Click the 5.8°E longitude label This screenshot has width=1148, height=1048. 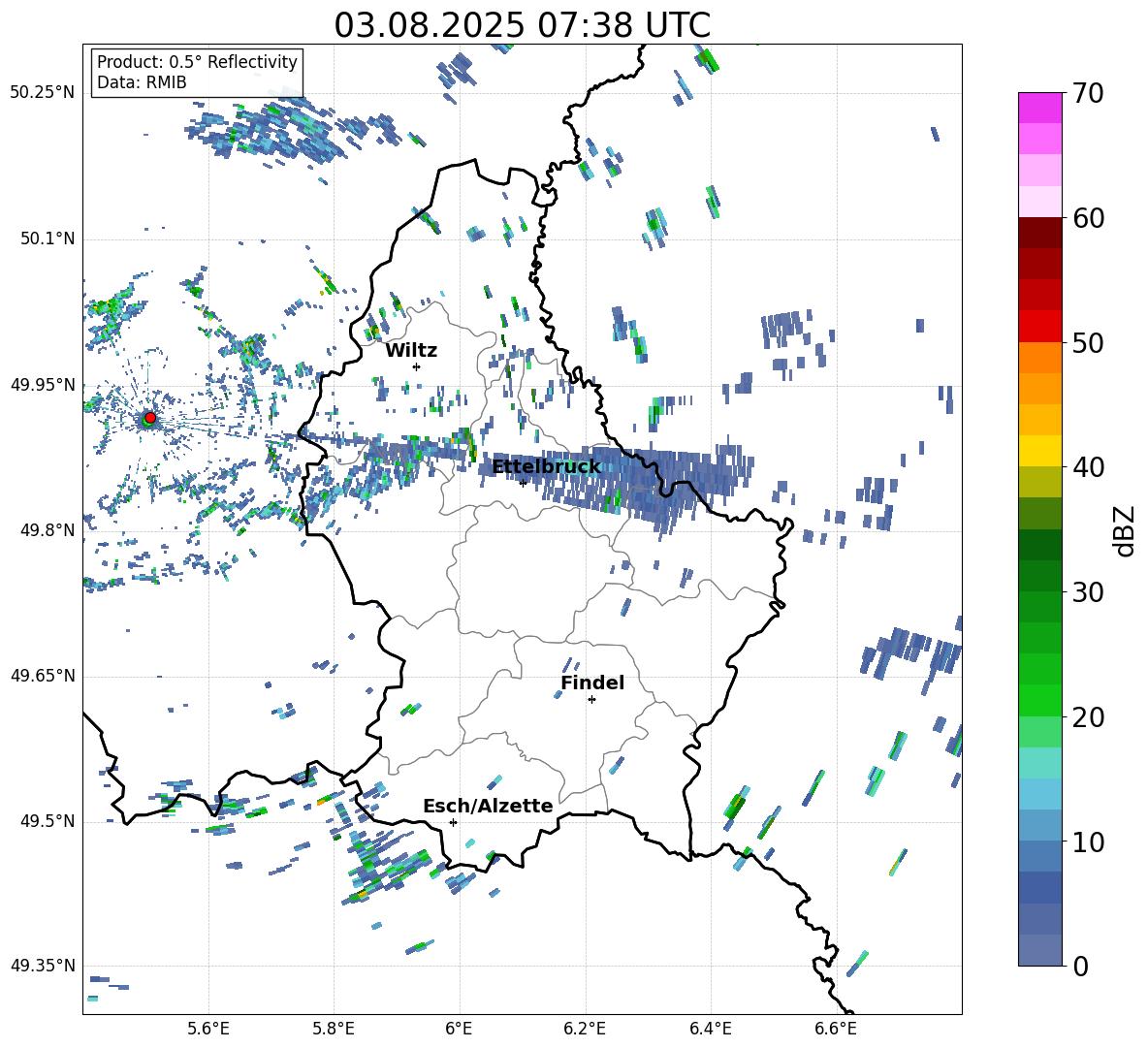click(334, 1030)
